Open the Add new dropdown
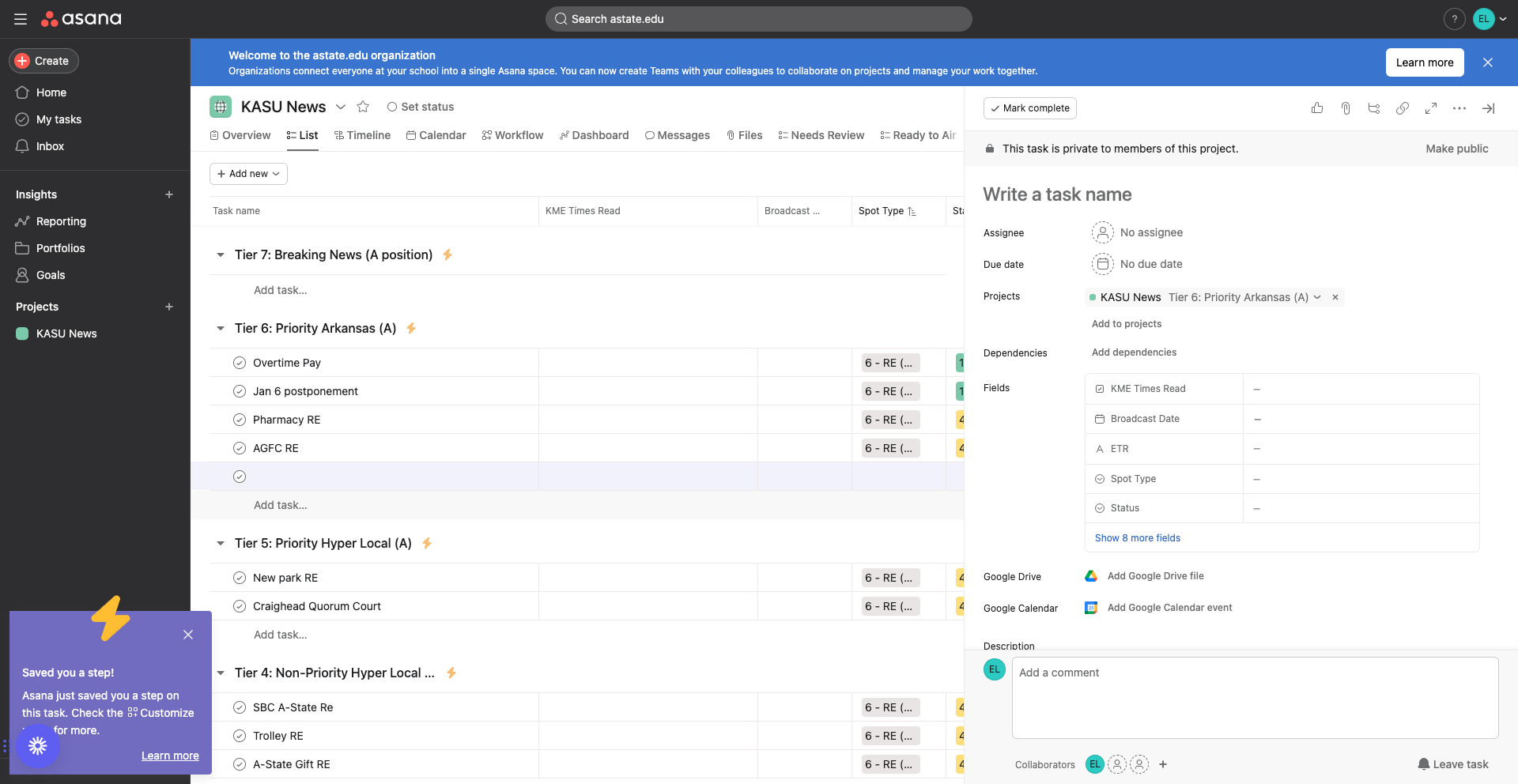 tap(248, 174)
